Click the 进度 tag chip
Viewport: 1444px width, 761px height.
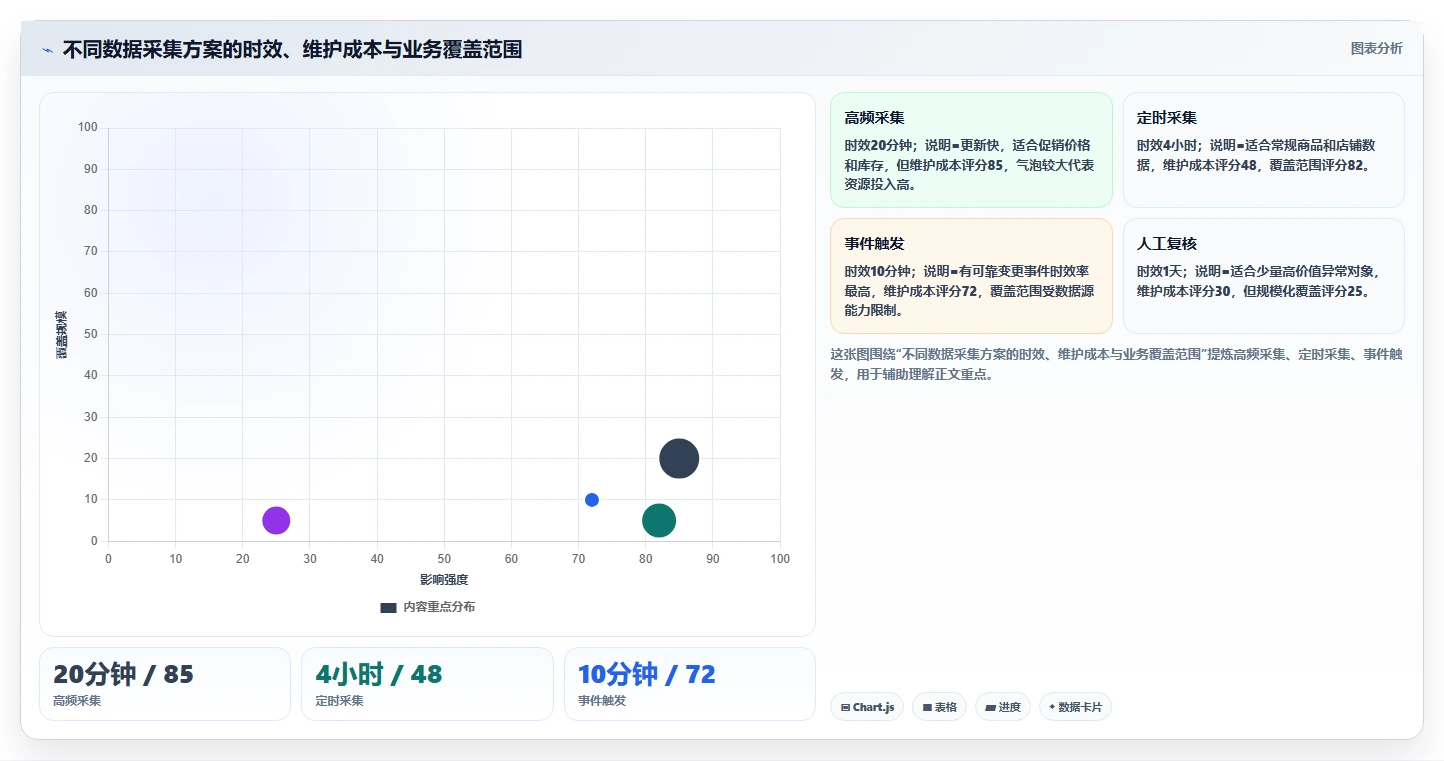click(x=1003, y=707)
